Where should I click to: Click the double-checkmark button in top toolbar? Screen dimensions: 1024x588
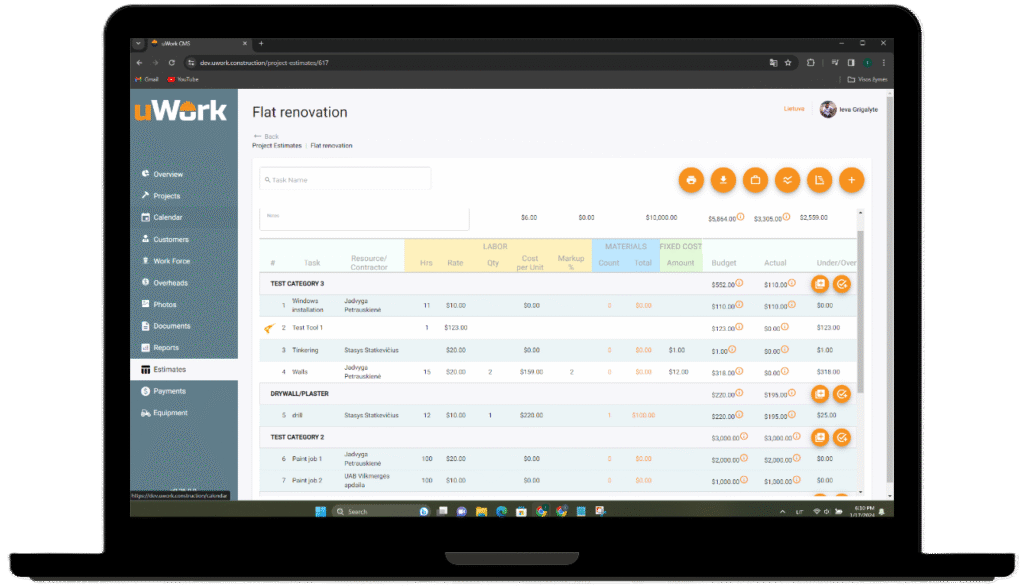pyautogui.click(x=787, y=180)
